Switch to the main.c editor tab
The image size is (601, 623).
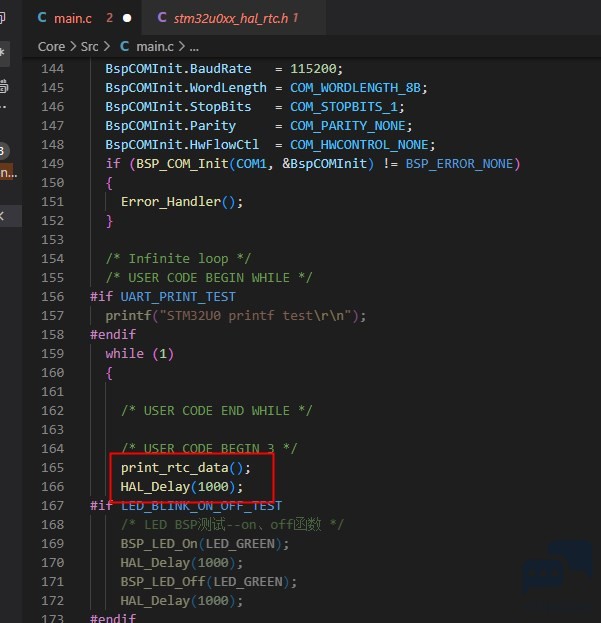tap(82, 18)
